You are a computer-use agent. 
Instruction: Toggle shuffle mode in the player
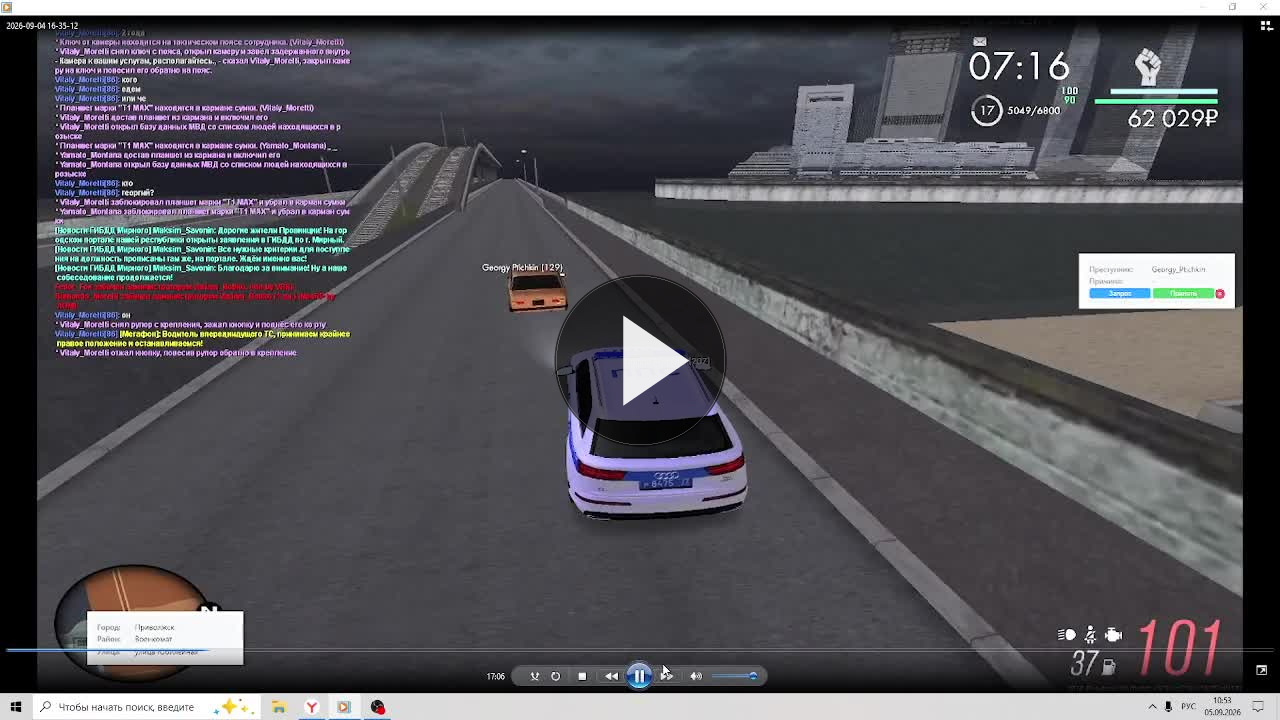(534, 676)
